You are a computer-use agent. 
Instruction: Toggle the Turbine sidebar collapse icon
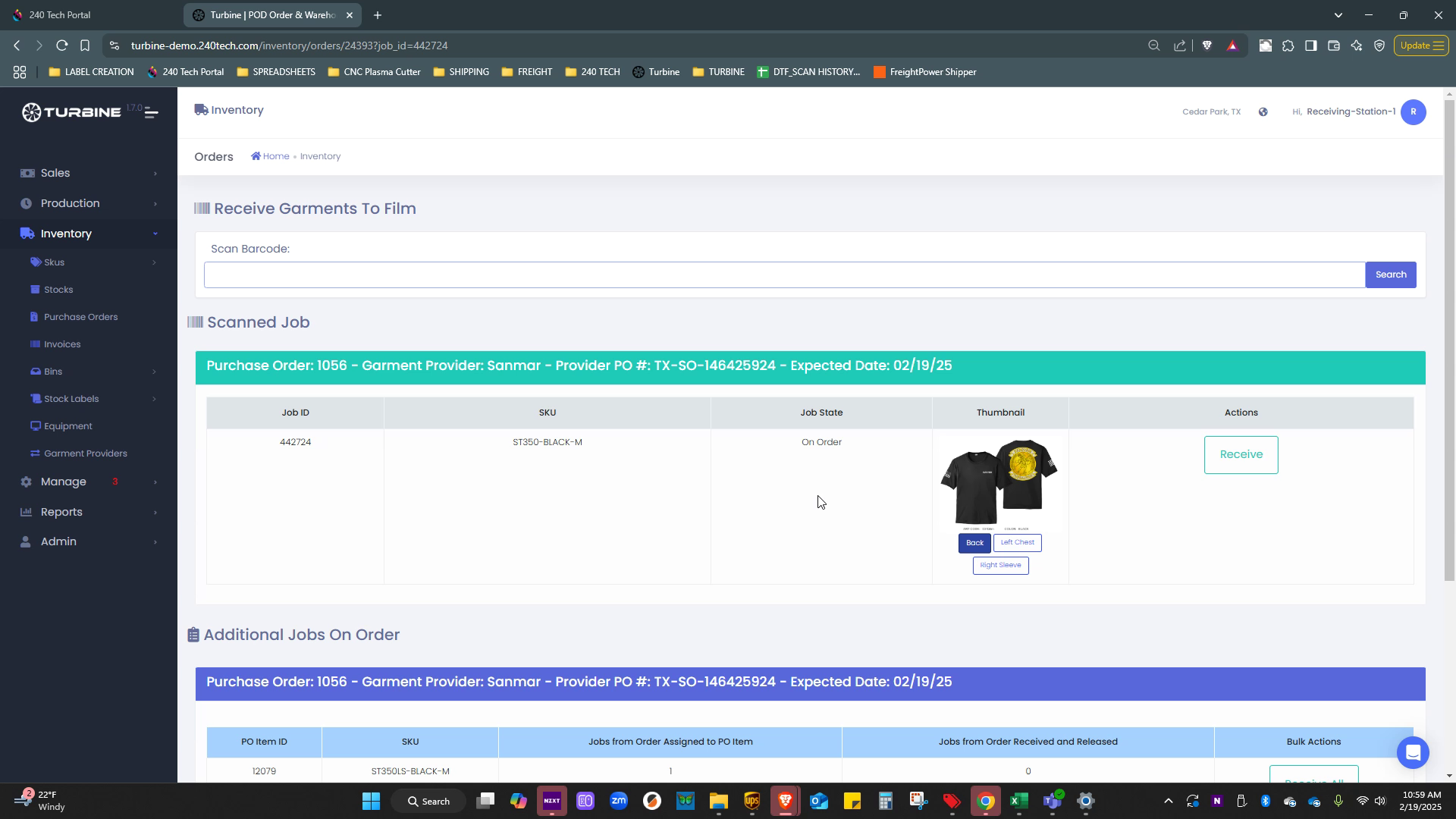click(x=151, y=113)
